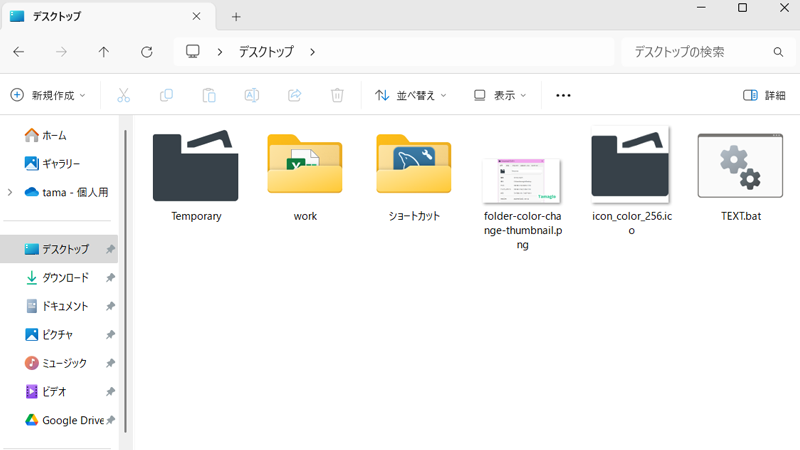
Task: Maximize the Explorer window
Action: point(742,8)
